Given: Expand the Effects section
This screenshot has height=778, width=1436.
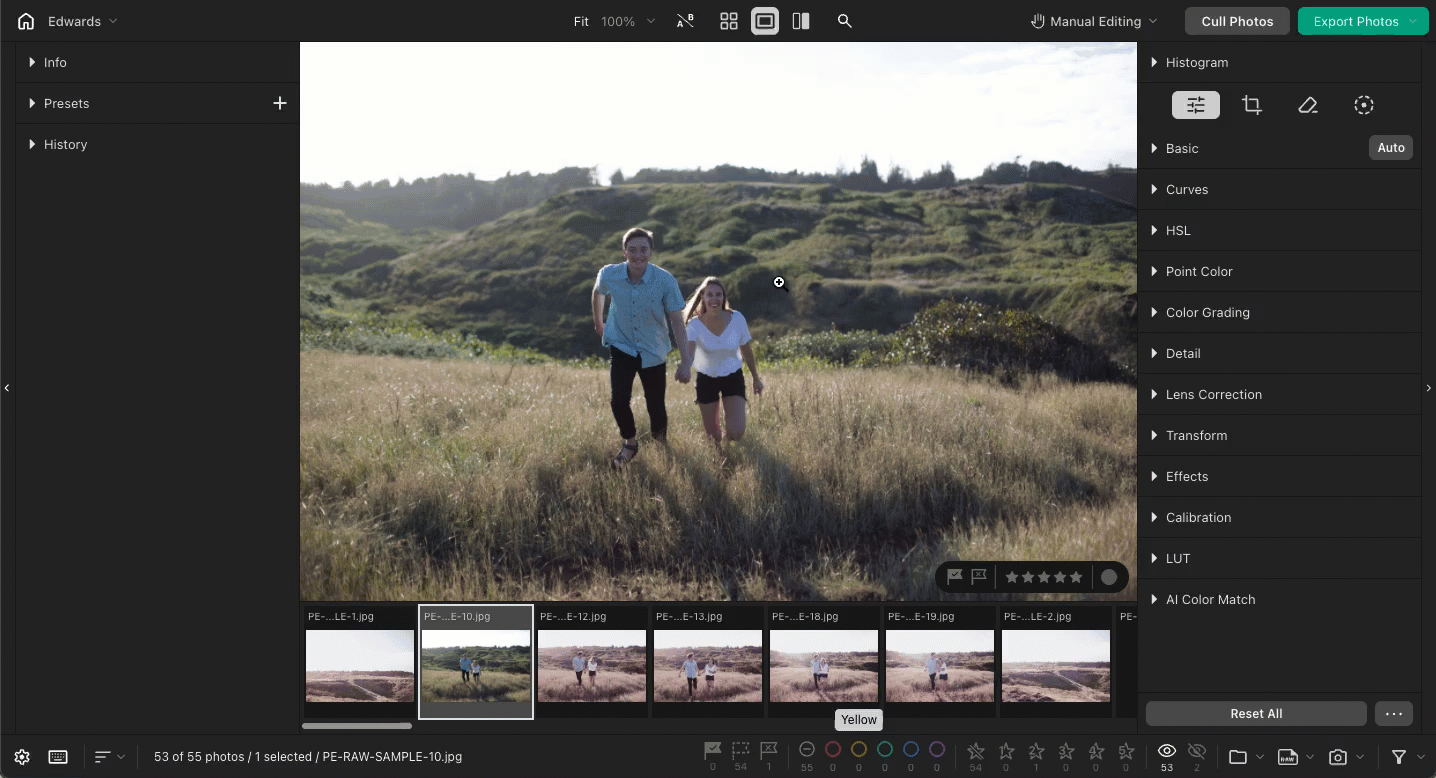Looking at the screenshot, I should coord(1279,476).
